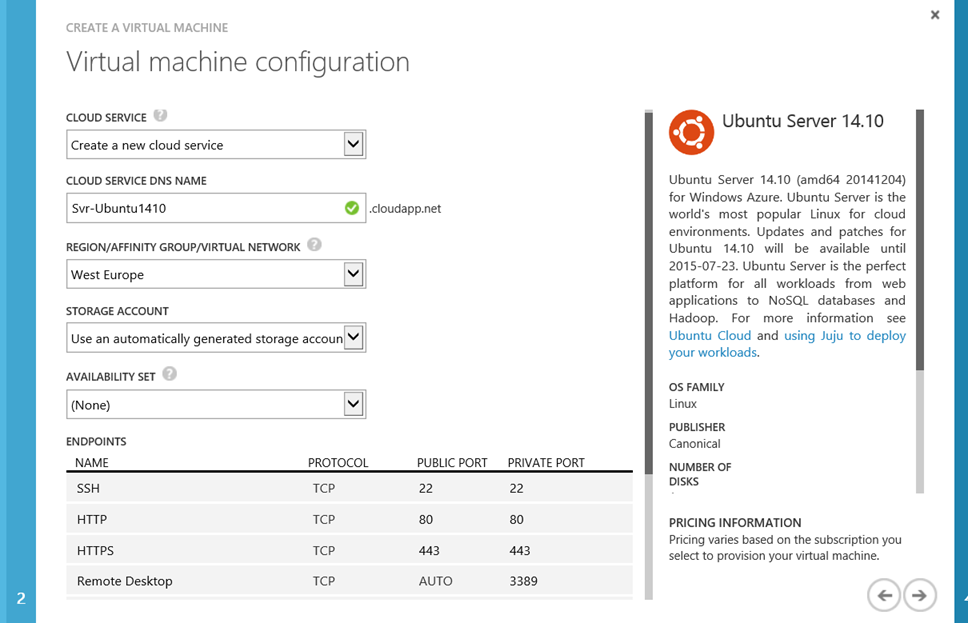
Task: Click the Ubuntu description panel scrollbar
Action: pos(920,301)
